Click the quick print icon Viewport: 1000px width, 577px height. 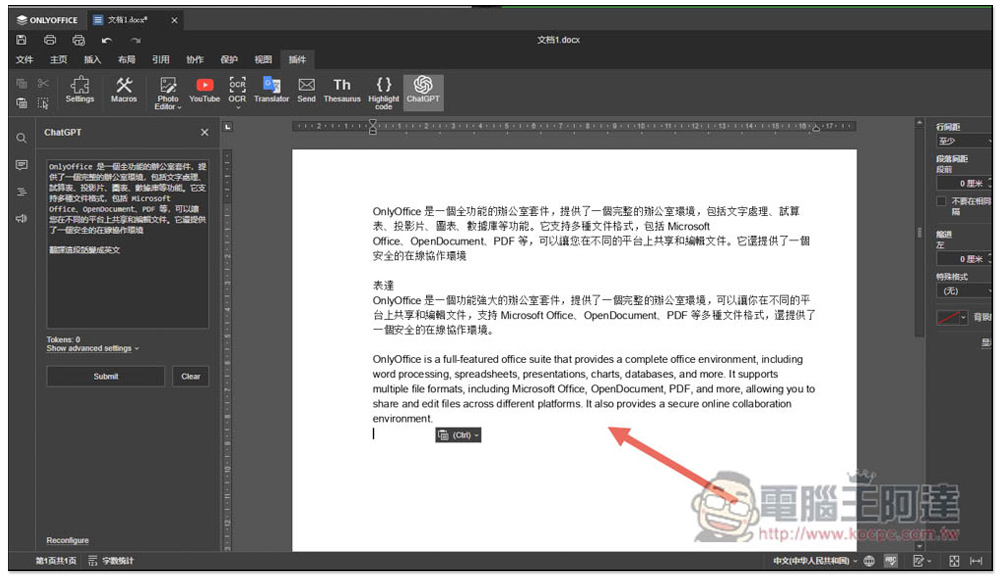point(78,40)
